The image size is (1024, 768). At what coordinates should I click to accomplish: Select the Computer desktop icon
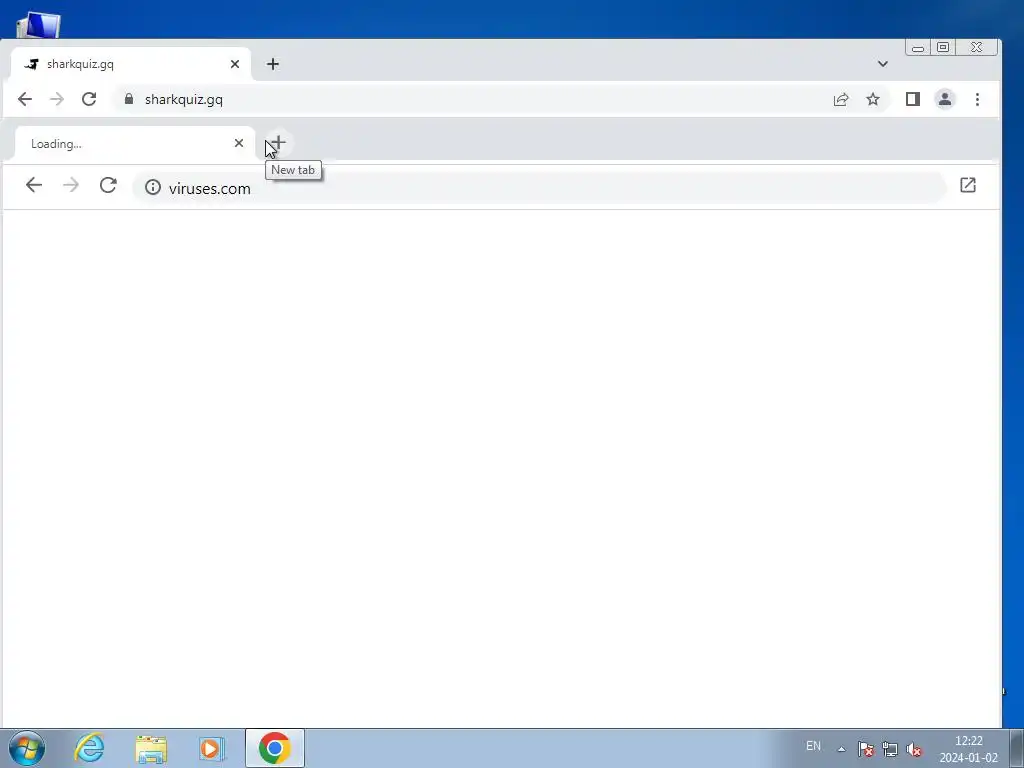pos(38,26)
